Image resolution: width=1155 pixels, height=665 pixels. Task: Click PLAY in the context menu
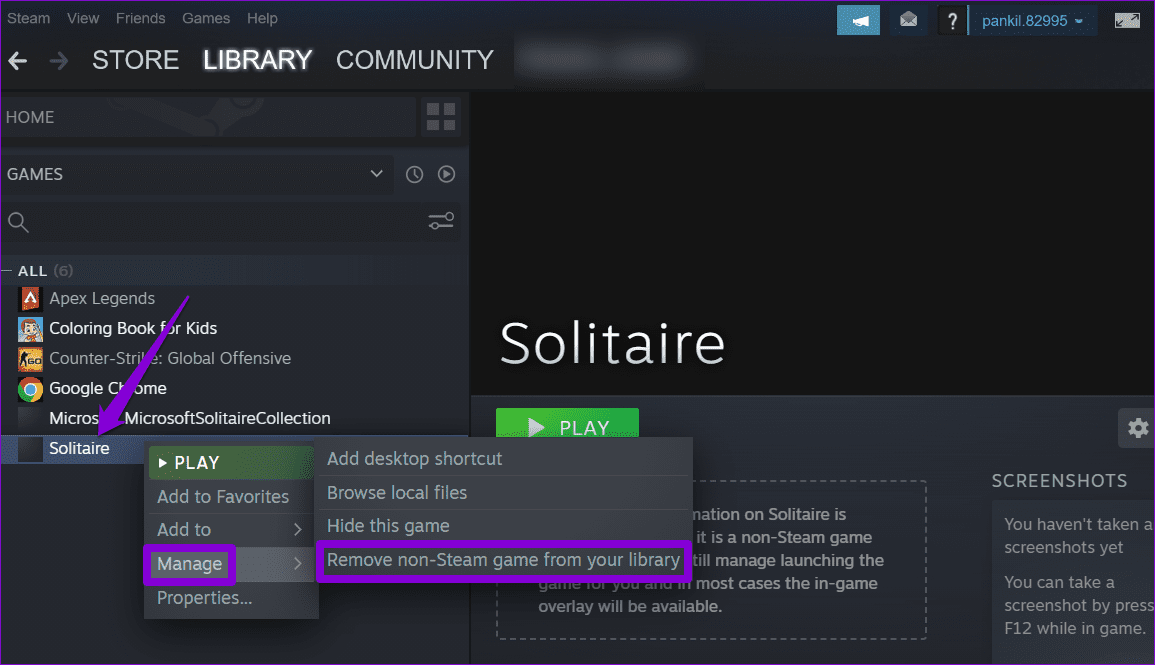231,462
